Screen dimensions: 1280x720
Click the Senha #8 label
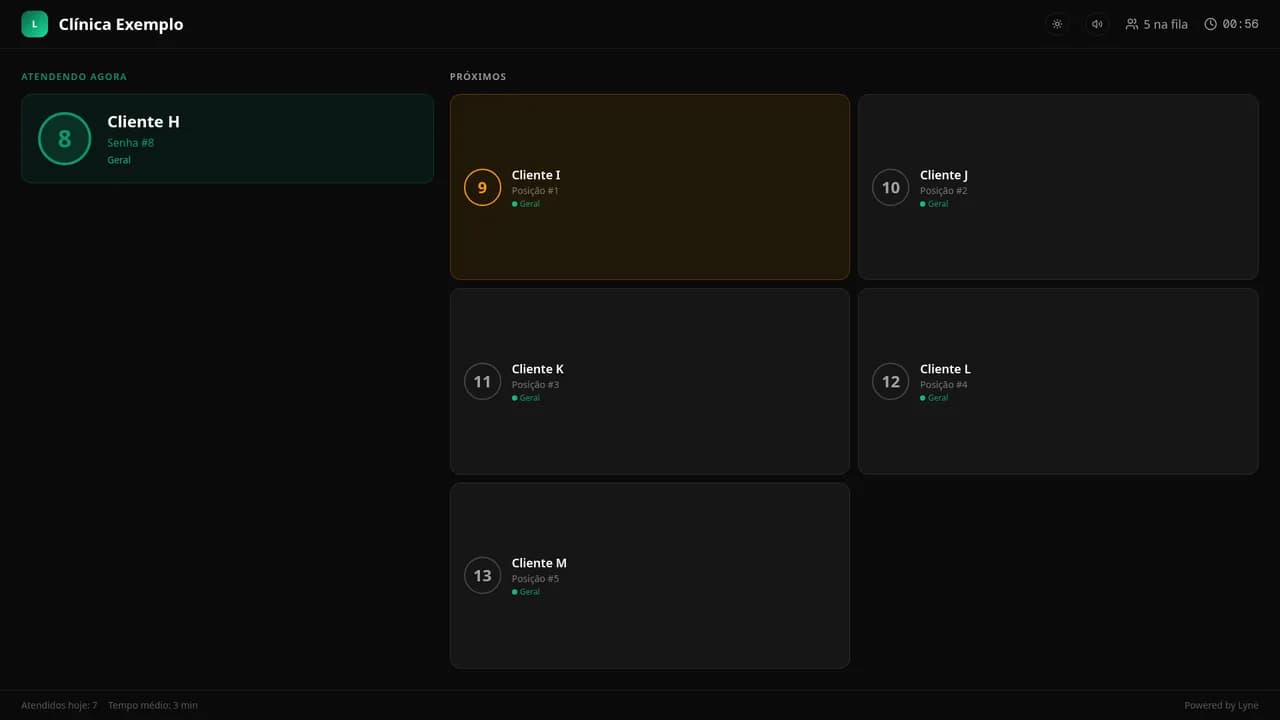click(130, 143)
